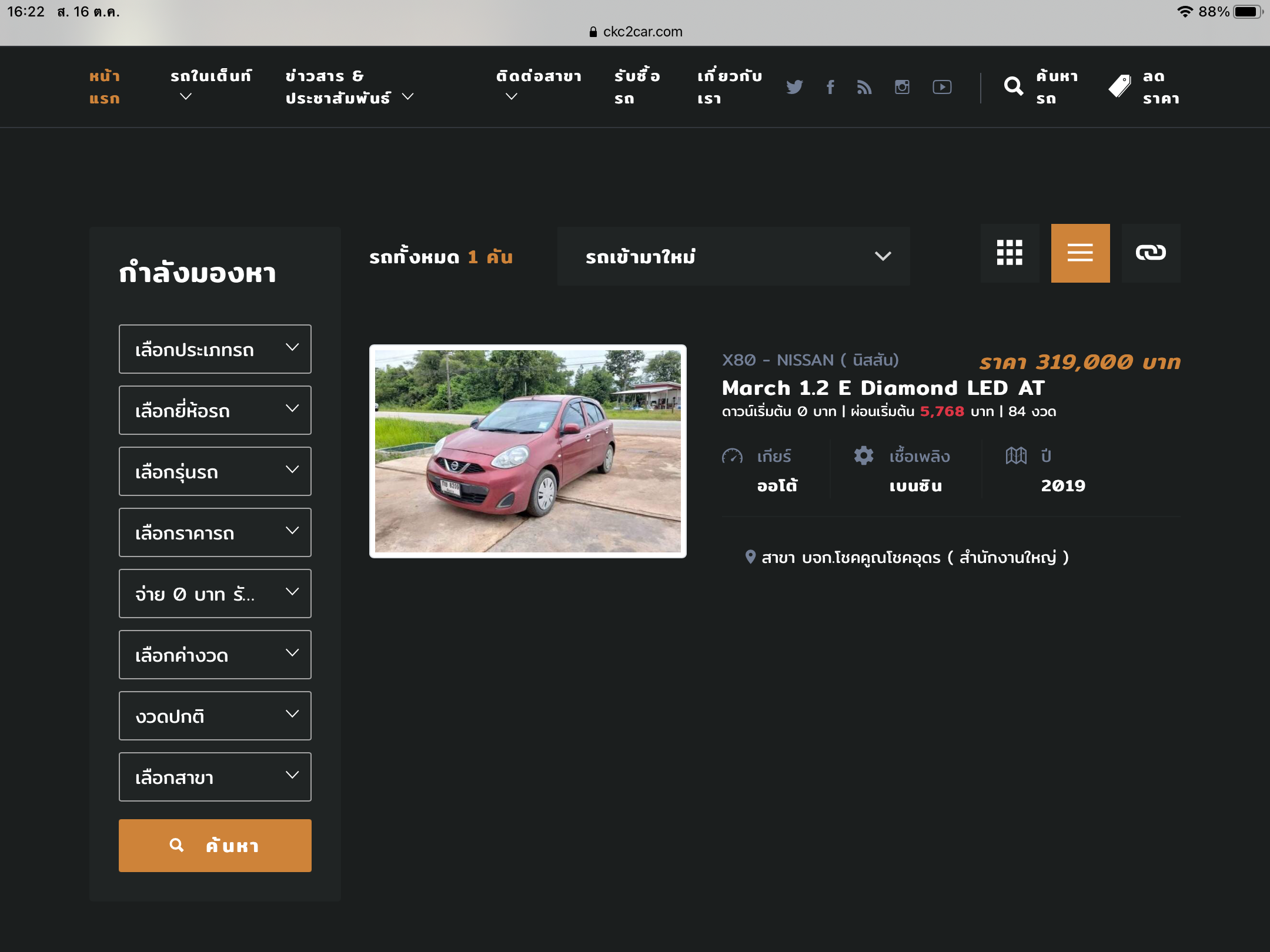Click the Instagram icon
Image resolution: width=1270 pixels, height=952 pixels.
click(x=902, y=87)
